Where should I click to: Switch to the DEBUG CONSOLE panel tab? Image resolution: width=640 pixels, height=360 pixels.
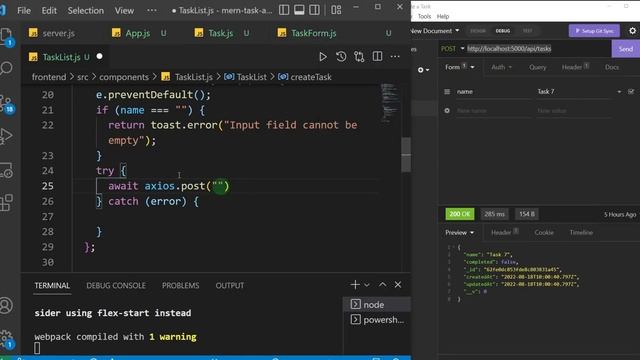(x=116, y=285)
